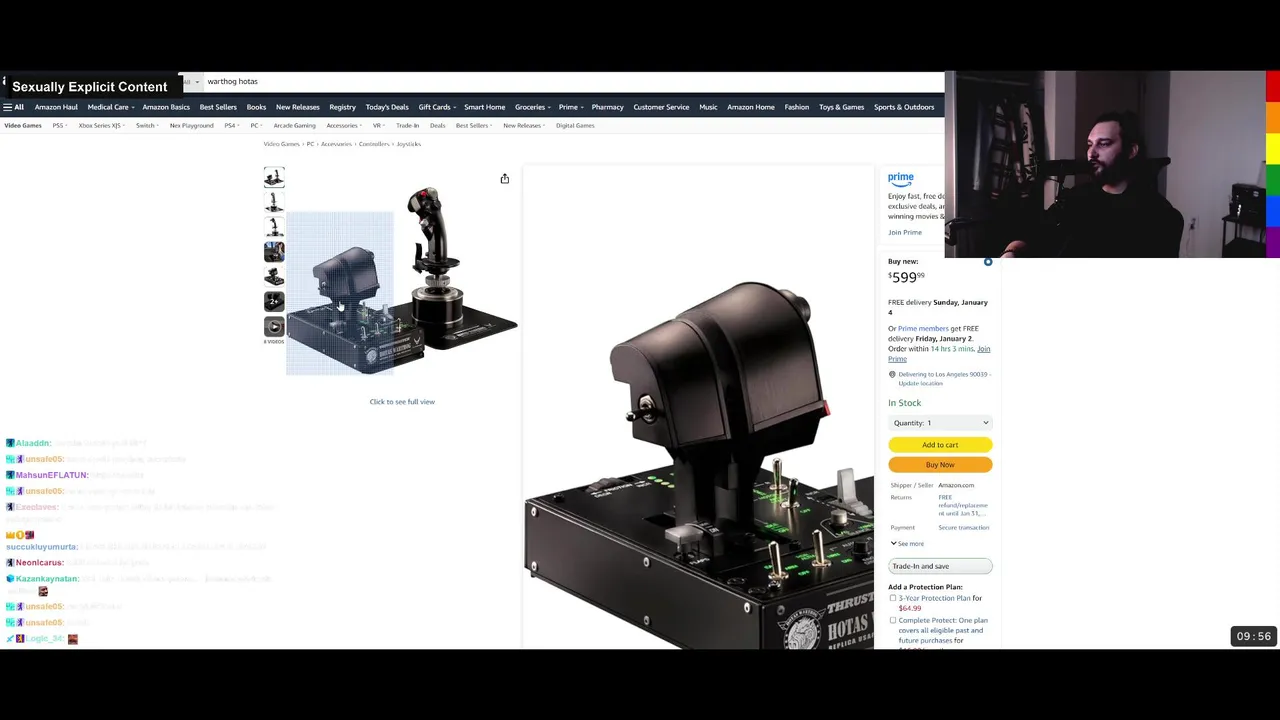
Task: Check the Complete Protect plan box
Action: tap(893, 620)
